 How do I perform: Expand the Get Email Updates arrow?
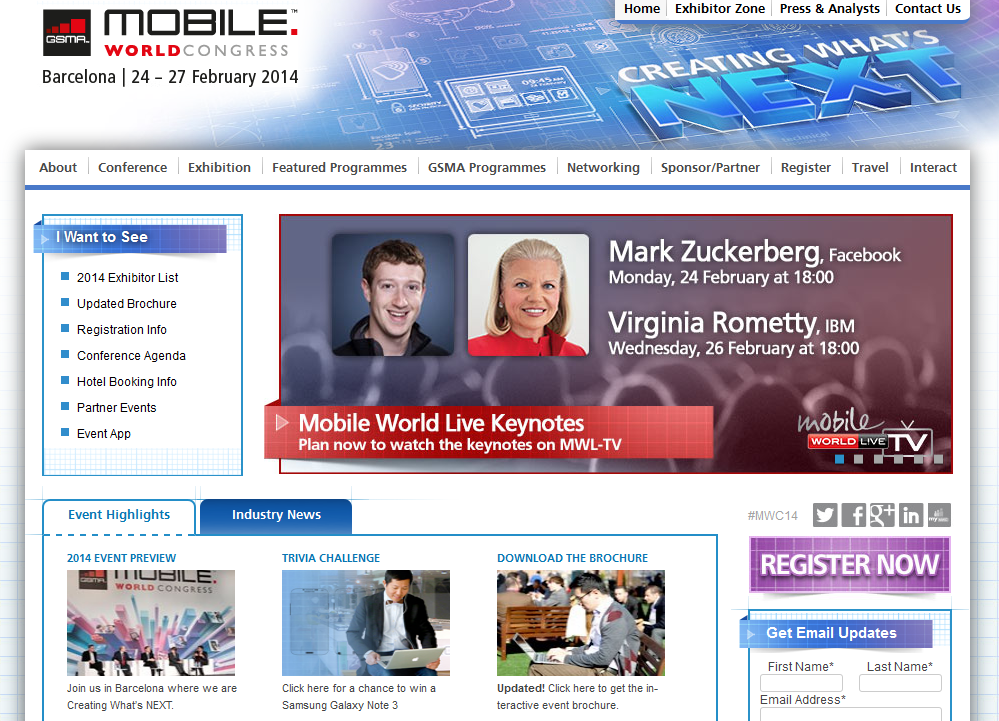click(x=751, y=634)
